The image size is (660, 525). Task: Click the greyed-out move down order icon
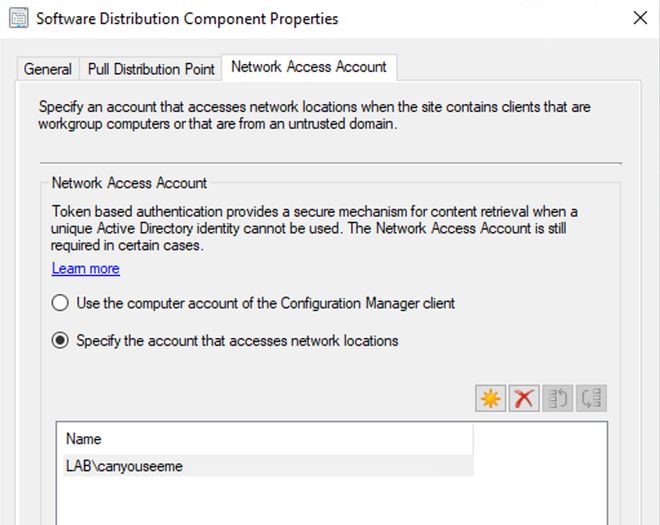[591, 399]
